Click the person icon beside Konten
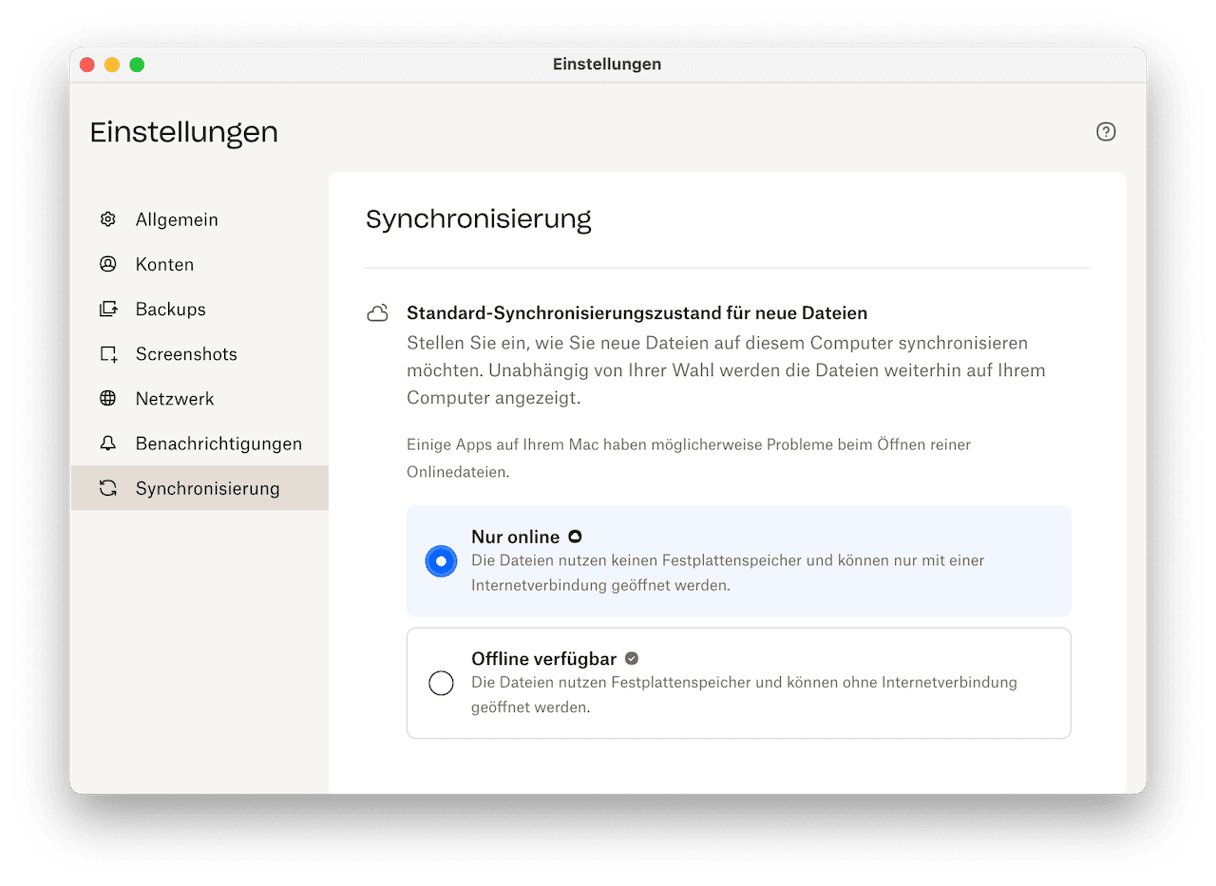The width and height of the screenshot is (1216, 886). (108, 264)
